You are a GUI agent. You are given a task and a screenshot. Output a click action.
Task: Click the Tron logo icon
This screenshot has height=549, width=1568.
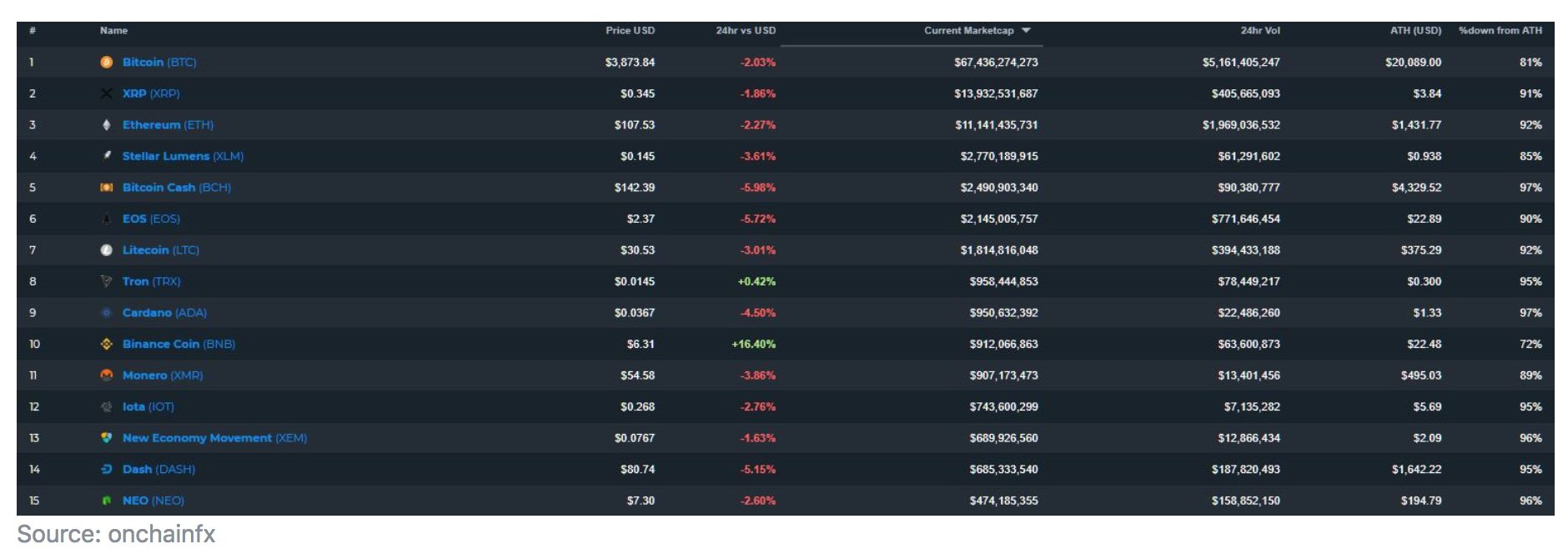107,281
